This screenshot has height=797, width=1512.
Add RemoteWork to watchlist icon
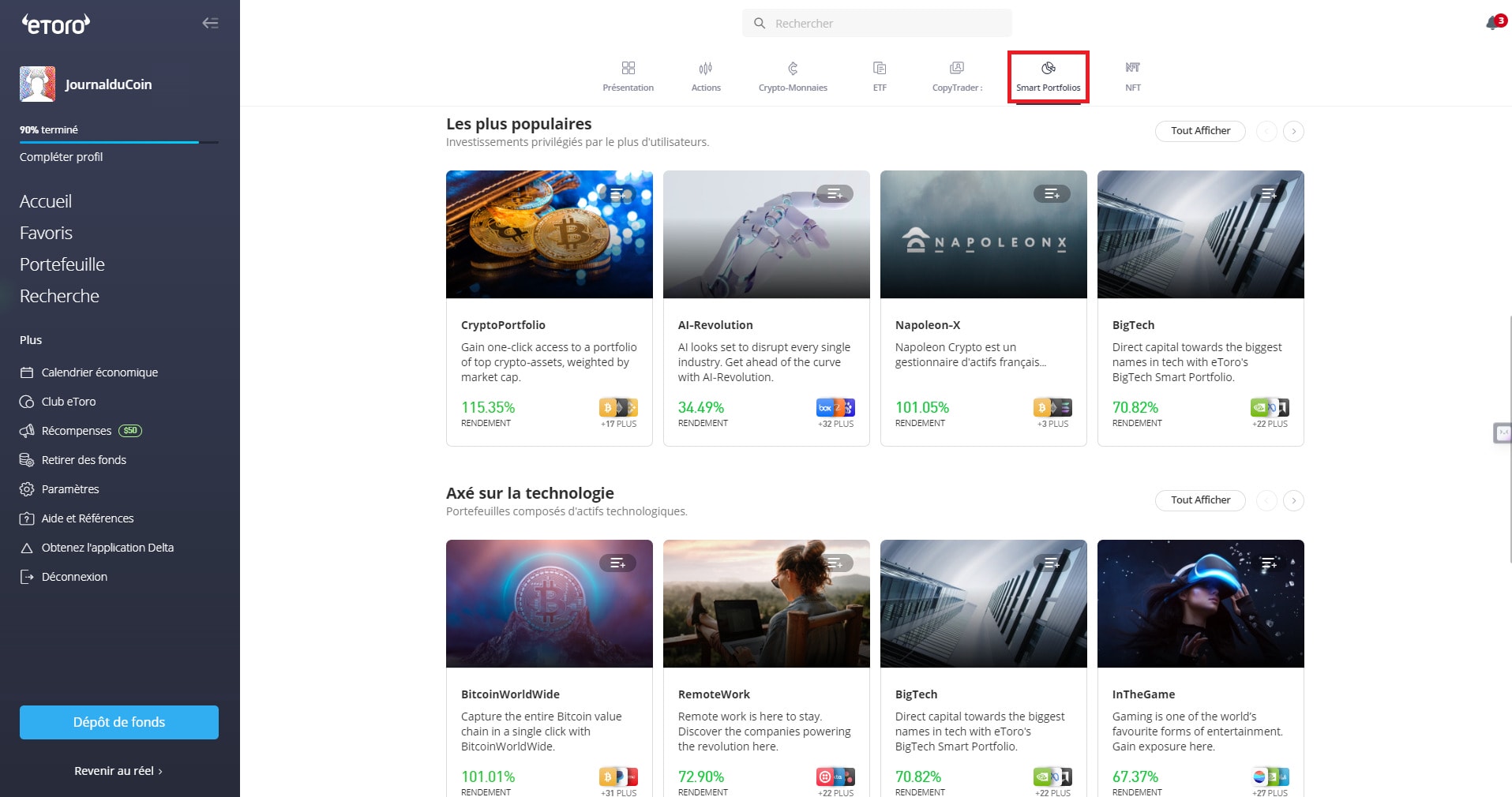pos(835,563)
